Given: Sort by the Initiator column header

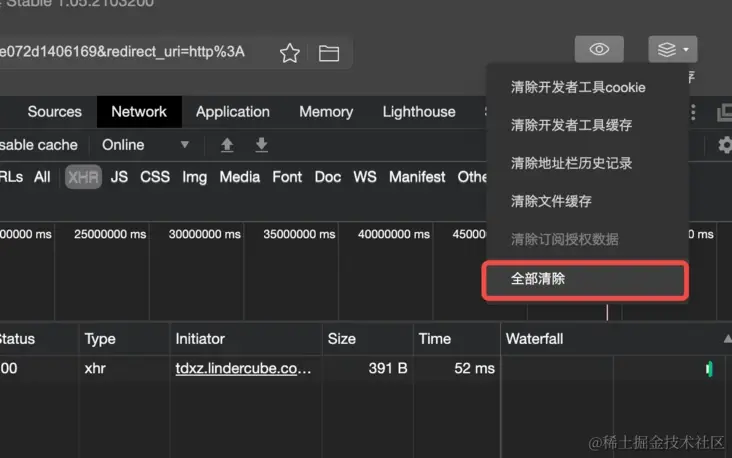Looking at the screenshot, I should click(x=246, y=339).
